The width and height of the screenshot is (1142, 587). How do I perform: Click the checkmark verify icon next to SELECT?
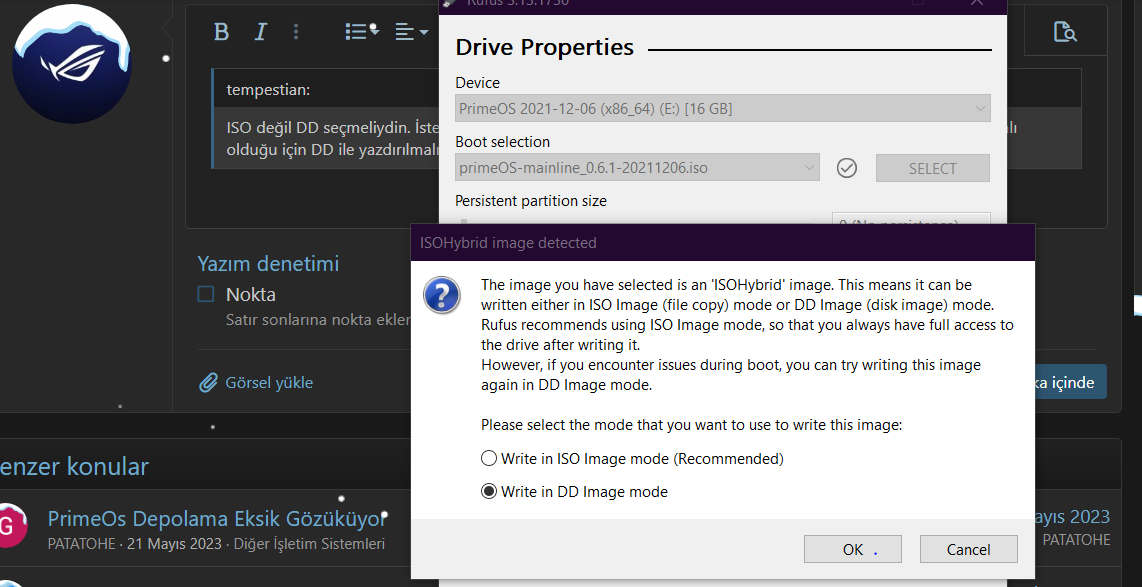coord(846,168)
